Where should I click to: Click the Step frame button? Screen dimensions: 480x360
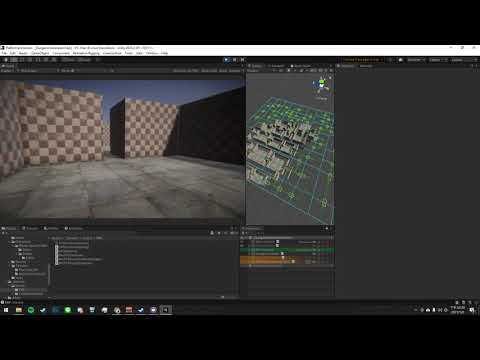[243, 60]
